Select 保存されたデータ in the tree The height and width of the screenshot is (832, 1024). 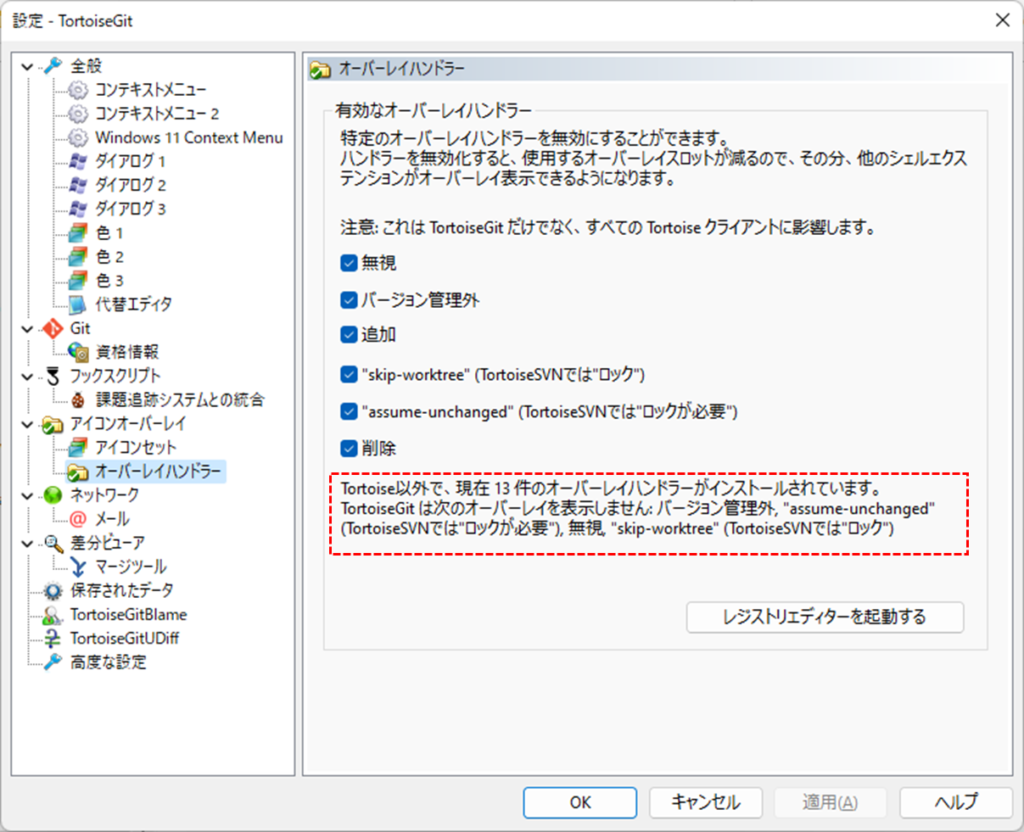[x=121, y=590]
